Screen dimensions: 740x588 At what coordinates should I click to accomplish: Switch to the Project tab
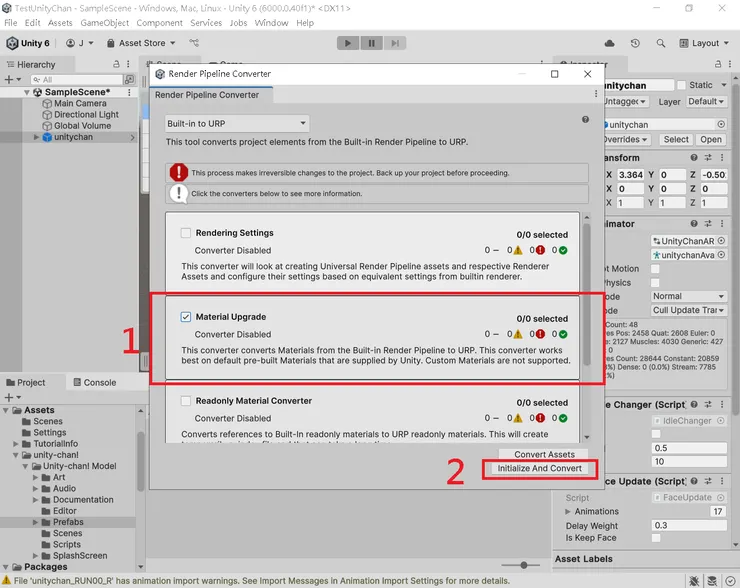(x=26, y=382)
